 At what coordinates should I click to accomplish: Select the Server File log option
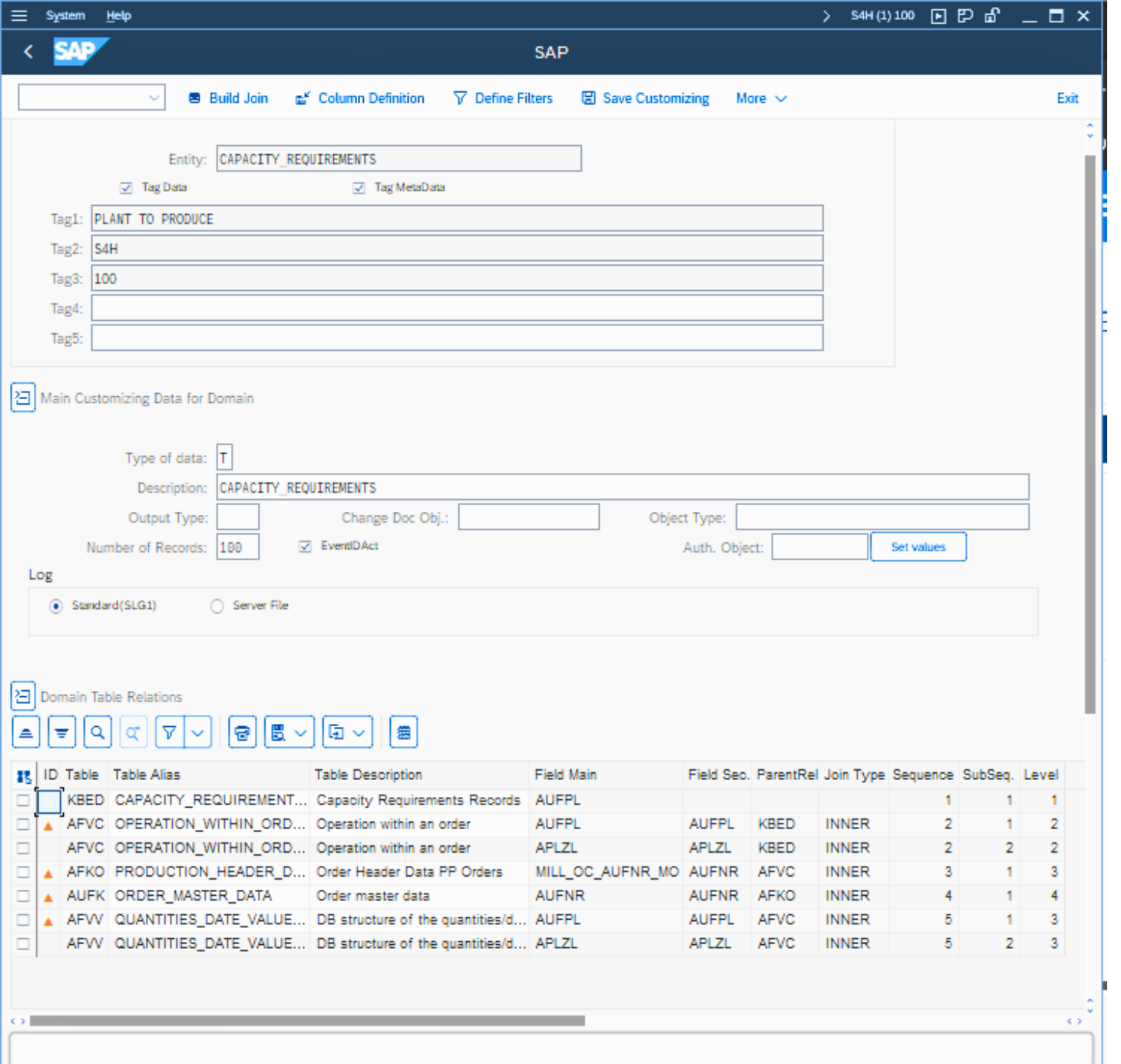tap(217, 606)
